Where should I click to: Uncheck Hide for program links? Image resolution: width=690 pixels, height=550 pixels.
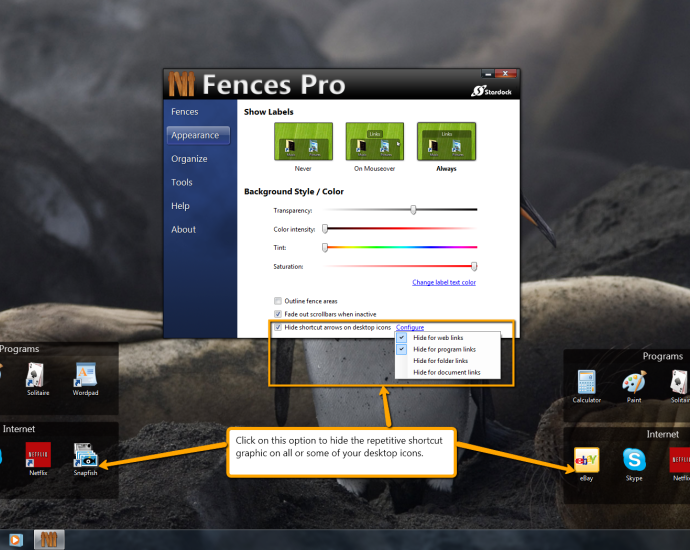coord(448,349)
